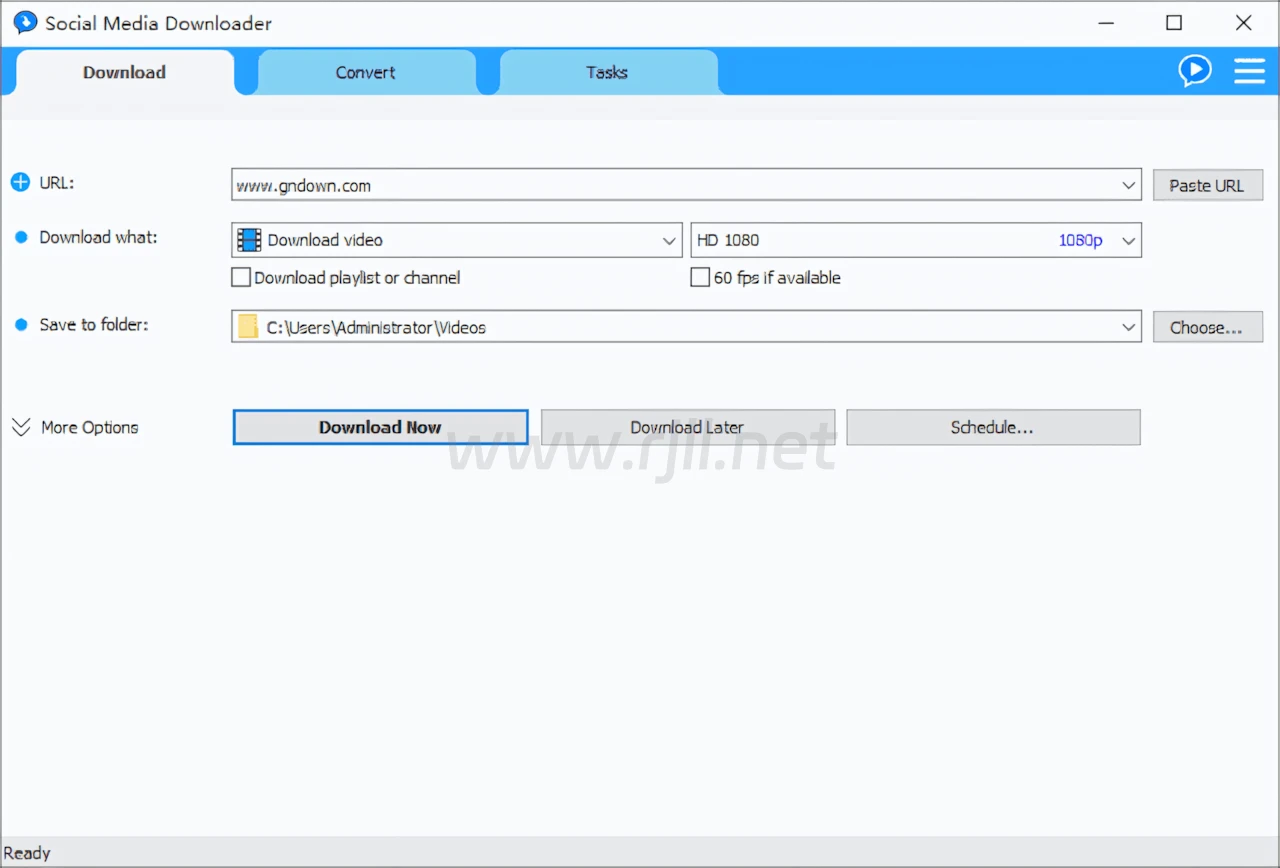
Task: Click the Social Media Downloader app logo
Action: (25, 23)
